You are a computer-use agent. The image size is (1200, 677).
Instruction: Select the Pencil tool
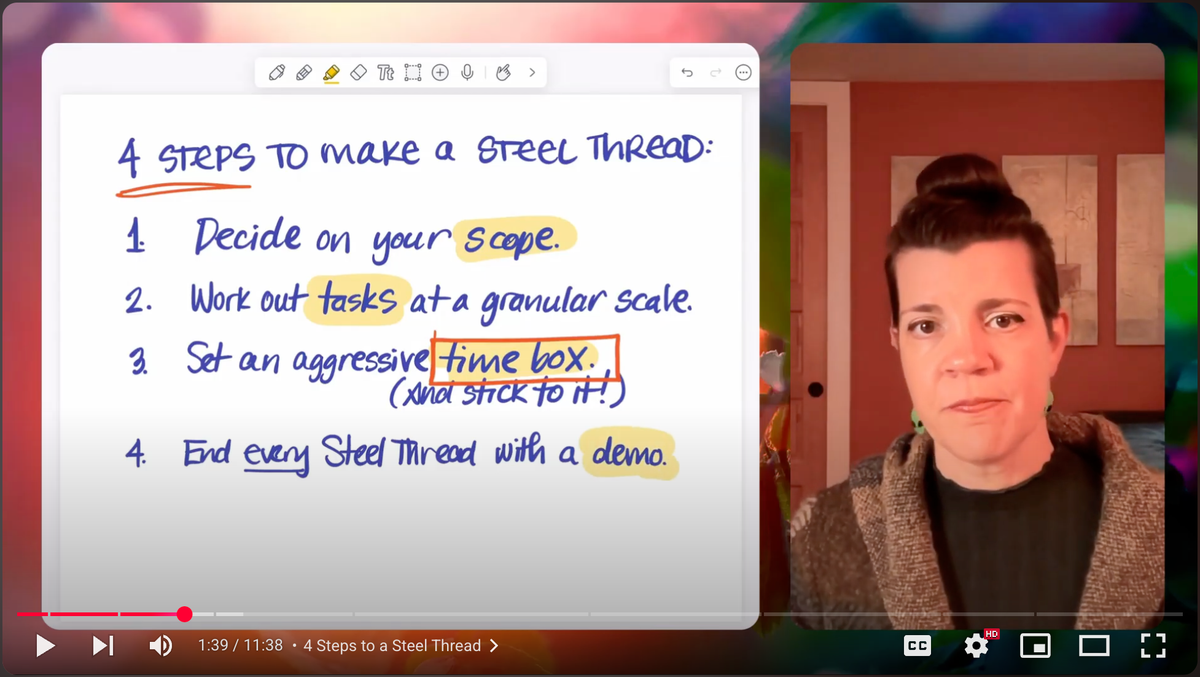[x=304, y=72]
